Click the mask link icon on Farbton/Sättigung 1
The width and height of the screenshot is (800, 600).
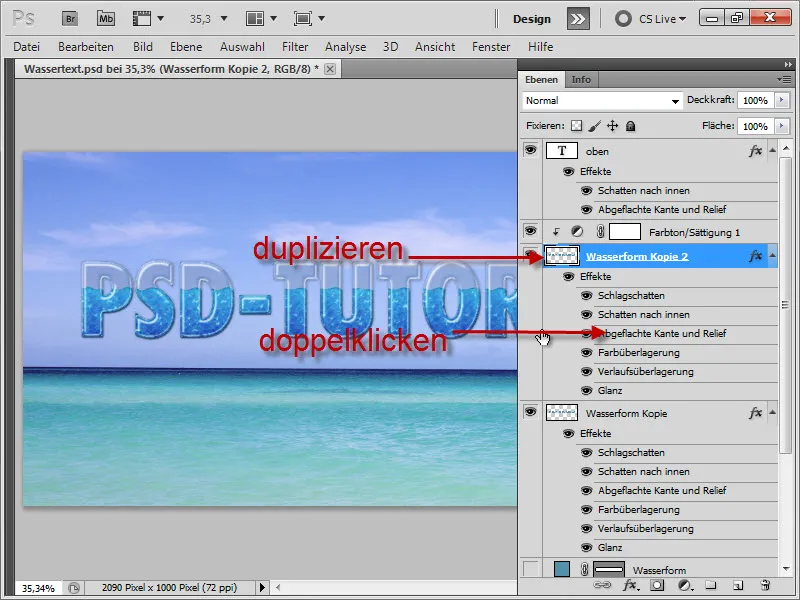[x=600, y=232]
